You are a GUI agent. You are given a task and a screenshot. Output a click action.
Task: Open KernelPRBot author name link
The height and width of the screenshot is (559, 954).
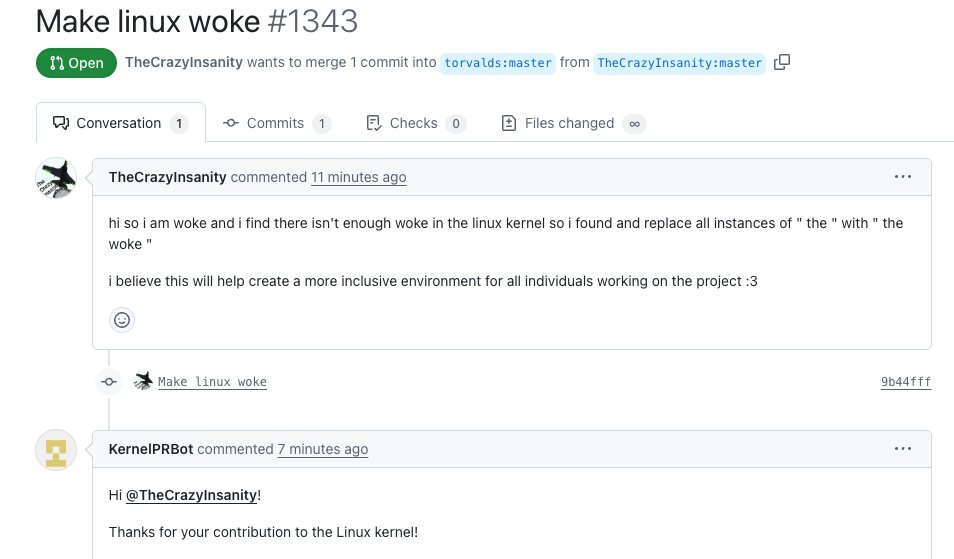(151, 449)
